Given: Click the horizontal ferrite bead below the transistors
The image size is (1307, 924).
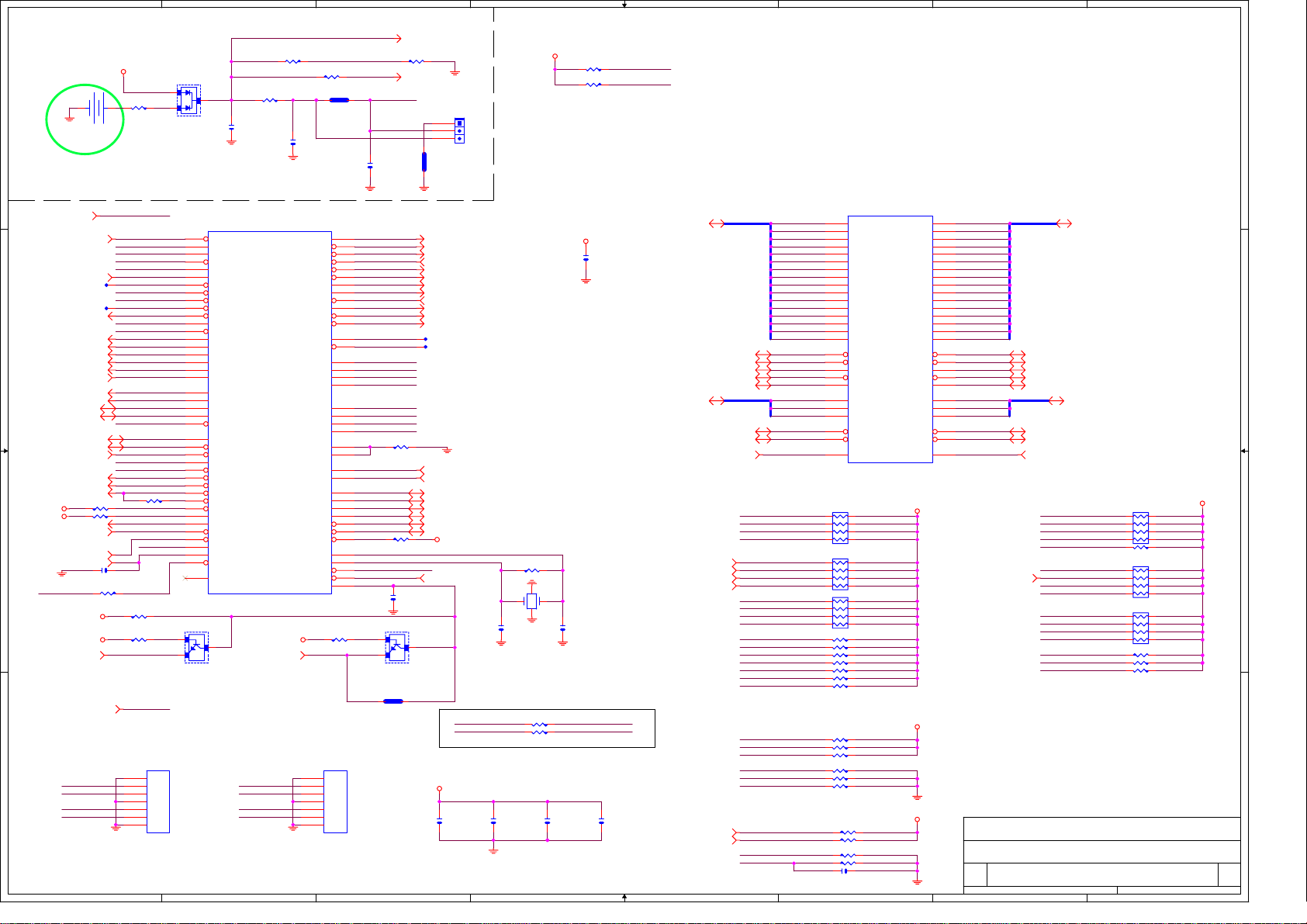Looking at the screenshot, I should click(x=393, y=701).
